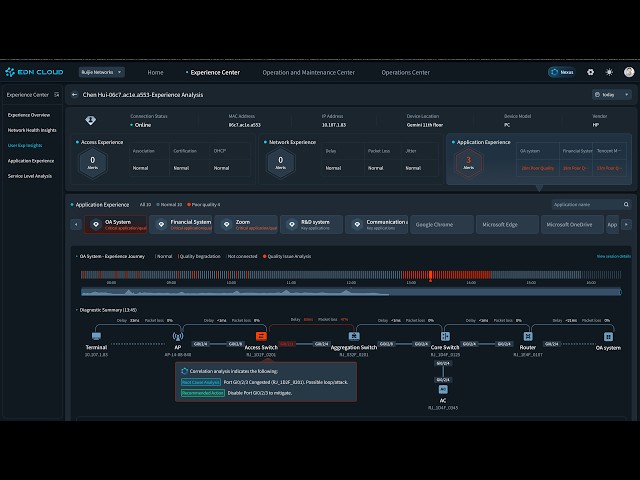640x480 pixels.
Task: Select User Exp Insights in the sidebar
Action: (25, 145)
